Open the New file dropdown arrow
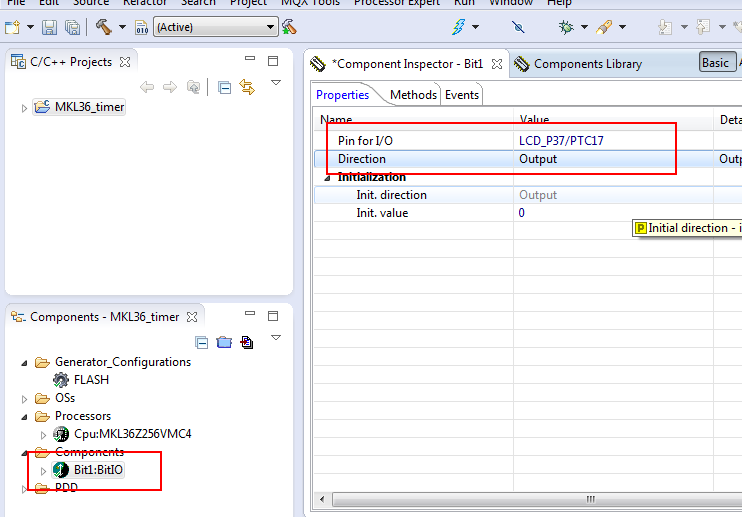742x517 pixels. point(30,27)
